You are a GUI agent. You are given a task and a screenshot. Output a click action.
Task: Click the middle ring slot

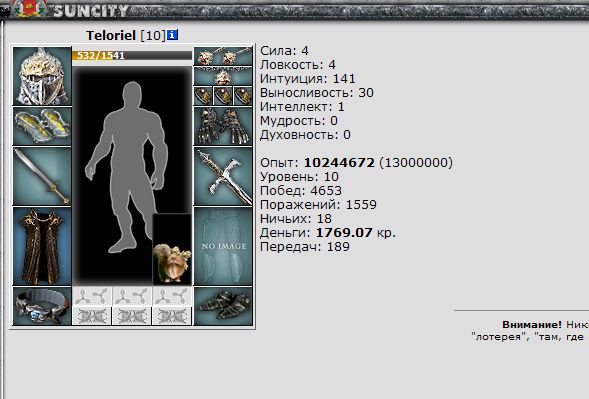point(223,96)
